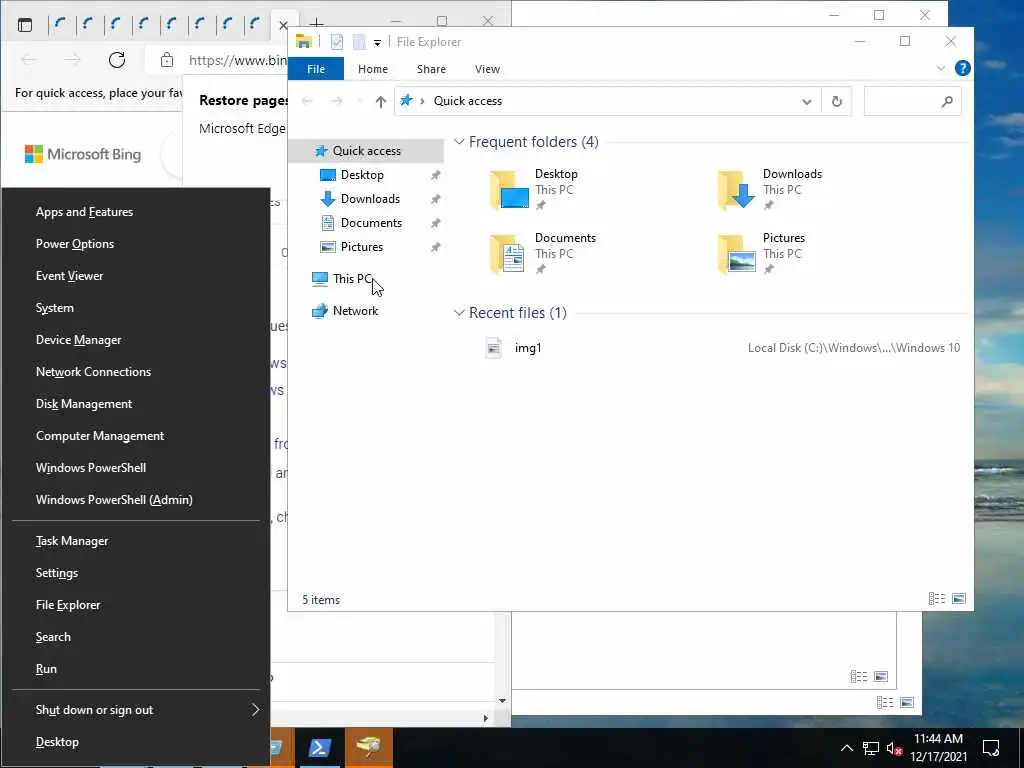Select the Desktop frequent folder icon
Screen dimensions: 1024x768
pyautogui.click(x=509, y=189)
